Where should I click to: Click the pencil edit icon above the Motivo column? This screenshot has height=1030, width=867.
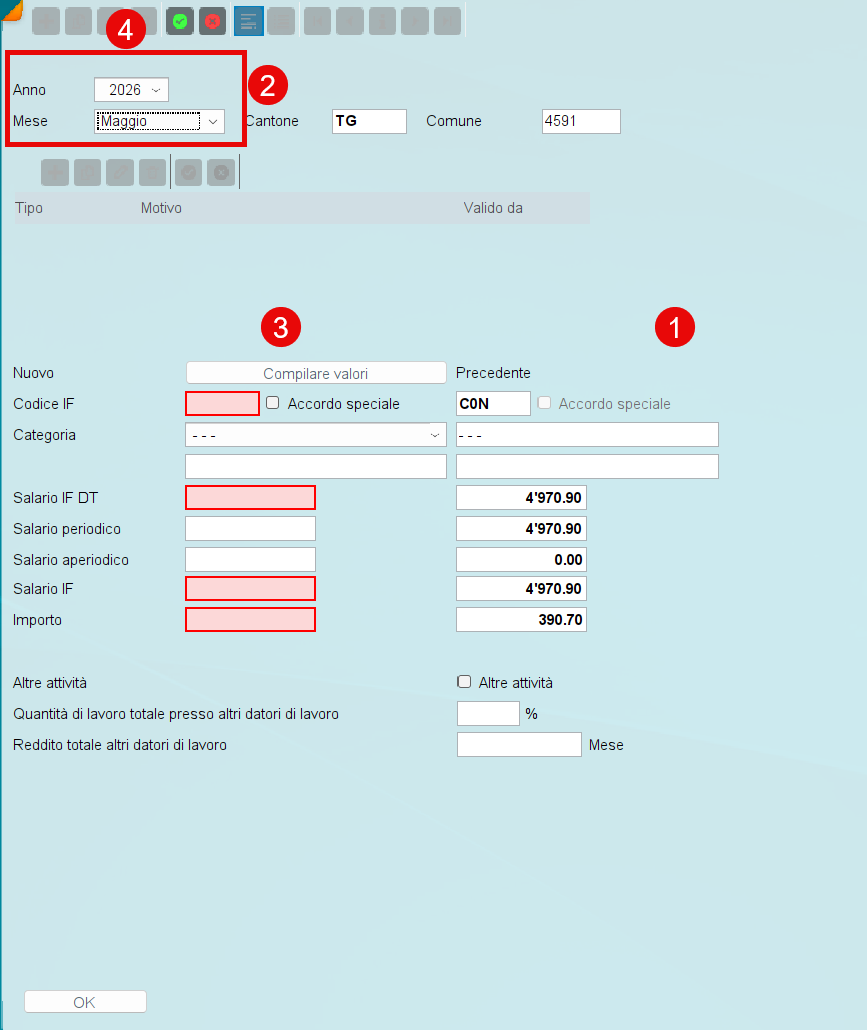click(x=120, y=172)
